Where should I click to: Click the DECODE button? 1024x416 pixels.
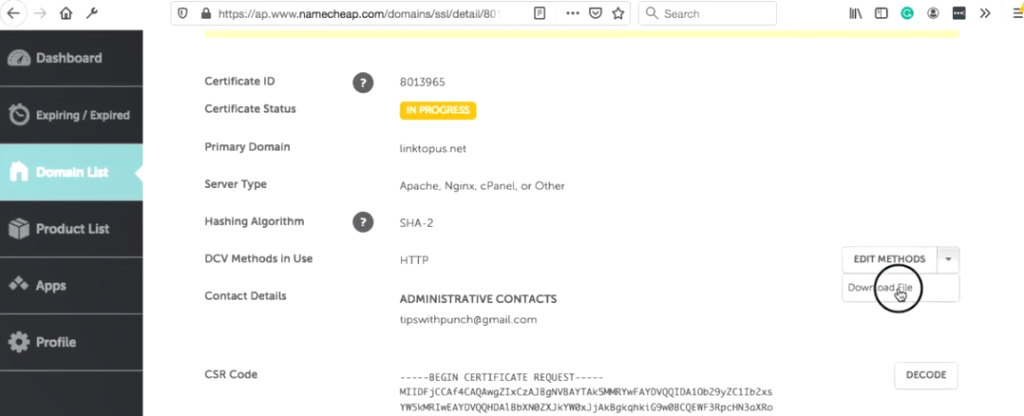(926, 376)
